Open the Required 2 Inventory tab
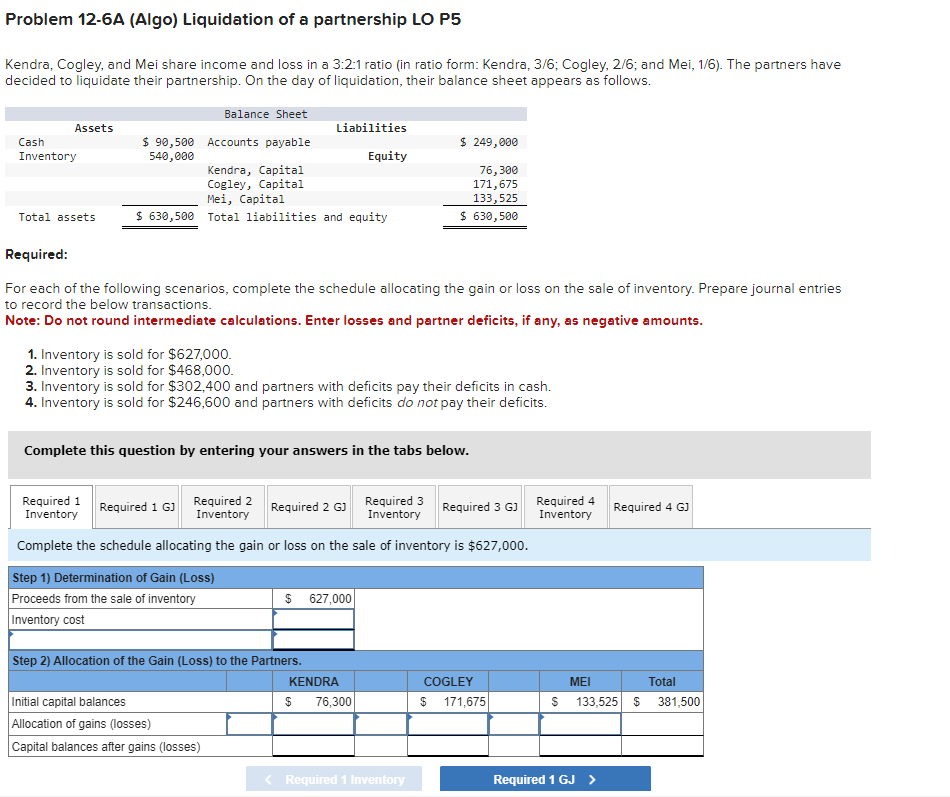Screen dimensions: 950x797 coord(222,506)
